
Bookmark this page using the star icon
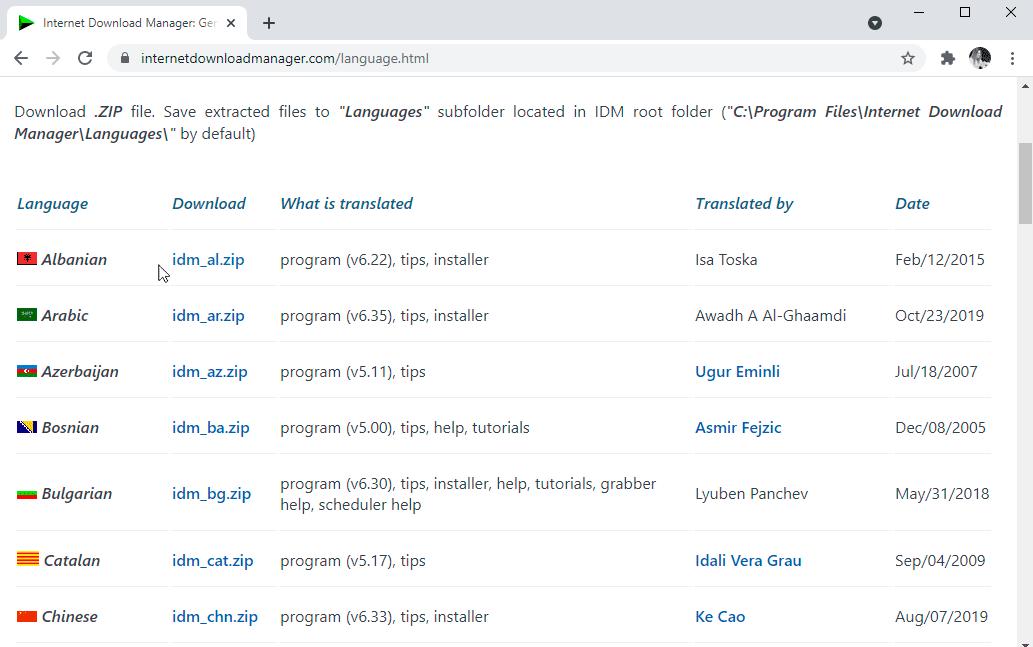(907, 58)
